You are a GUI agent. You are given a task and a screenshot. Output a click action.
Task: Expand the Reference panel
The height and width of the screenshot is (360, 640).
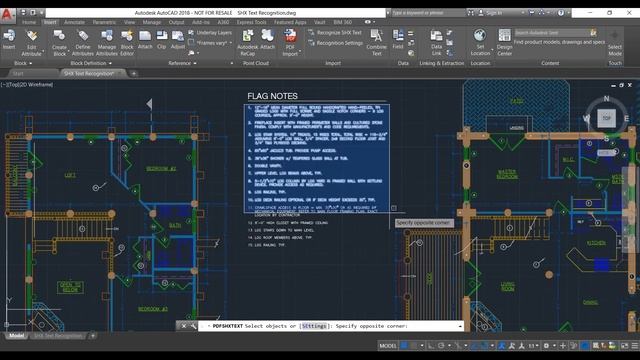pos(182,63)
